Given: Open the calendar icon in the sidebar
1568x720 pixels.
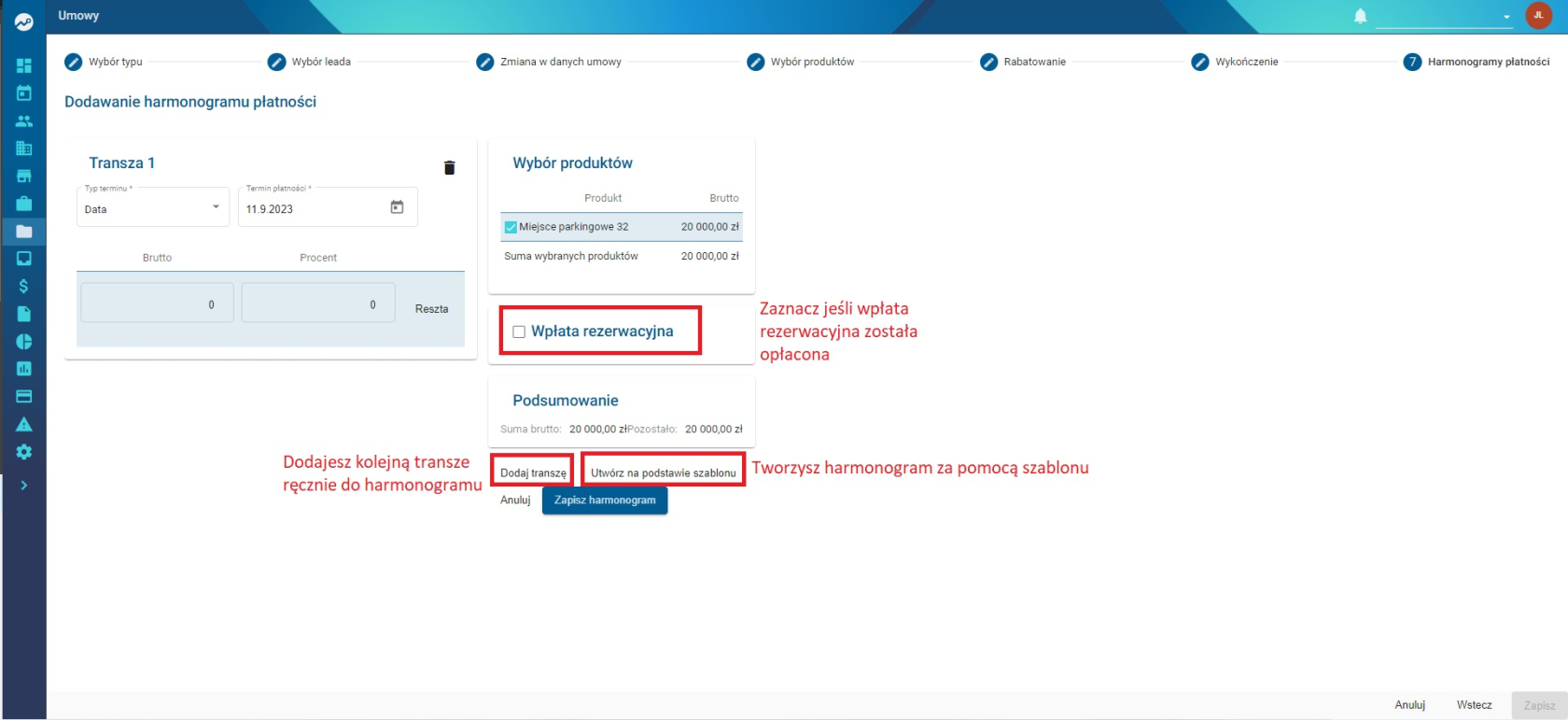Looking at the screenshot, I should click(x=24, y=93).
